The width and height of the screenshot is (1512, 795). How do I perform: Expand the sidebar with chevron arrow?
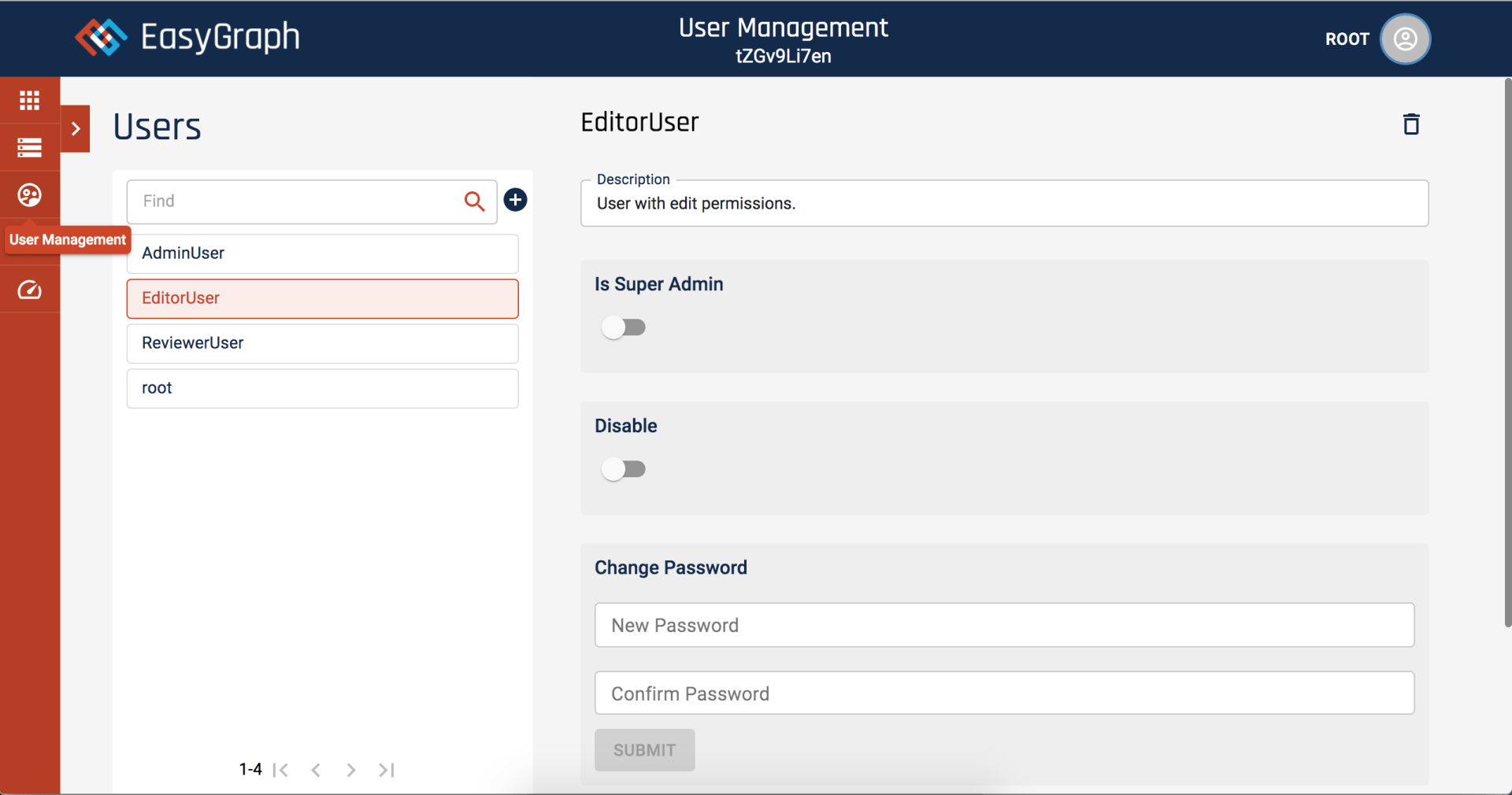tap(76, 128)
